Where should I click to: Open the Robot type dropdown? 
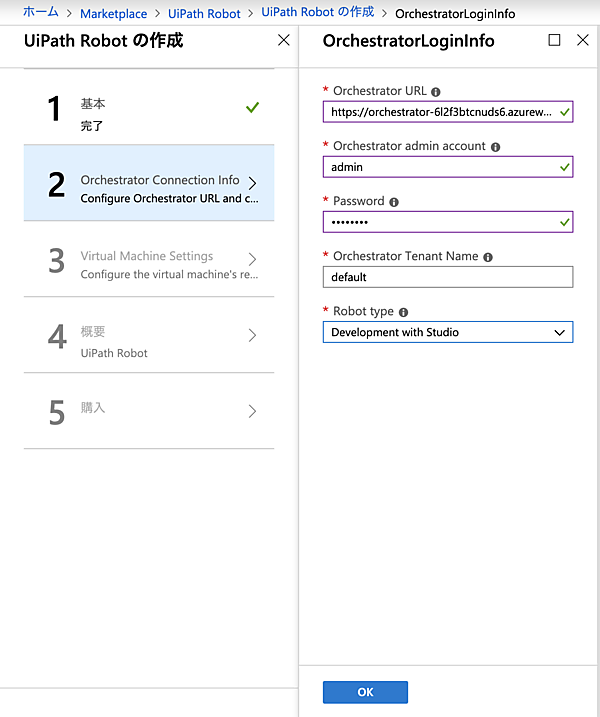[448, 332]
